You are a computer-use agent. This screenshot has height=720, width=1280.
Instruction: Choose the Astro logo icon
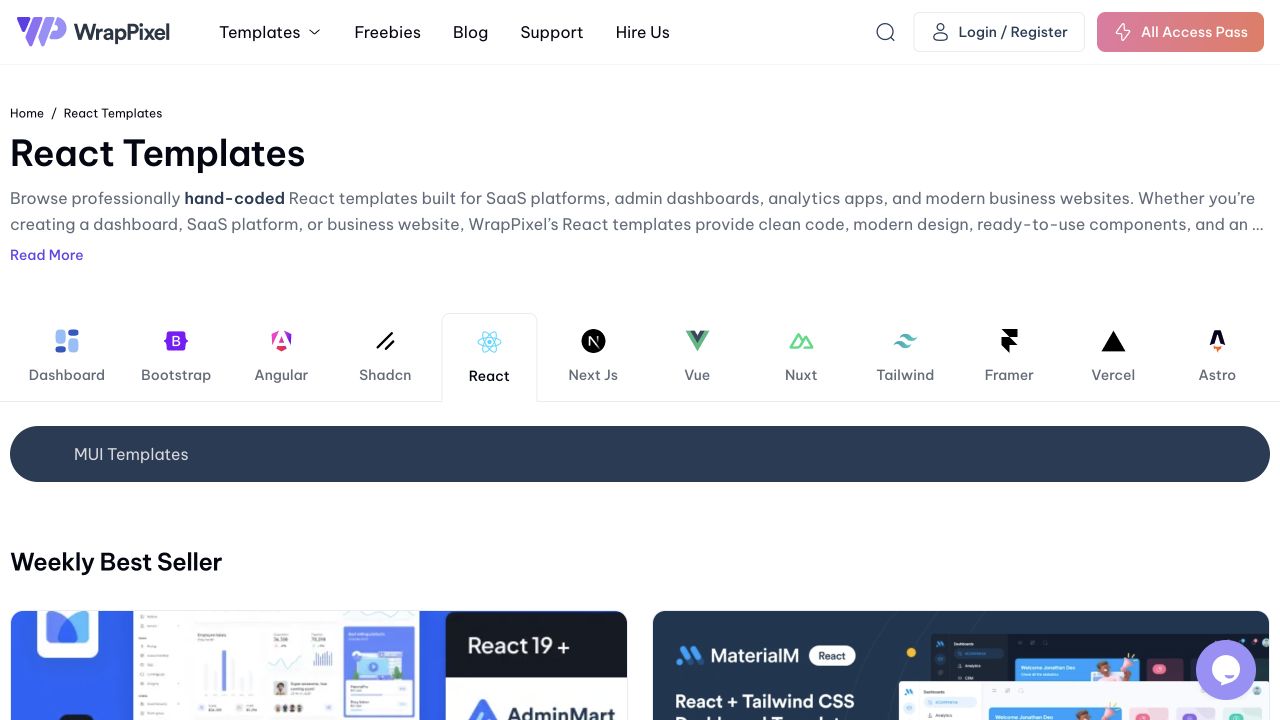pos(1217,341)
